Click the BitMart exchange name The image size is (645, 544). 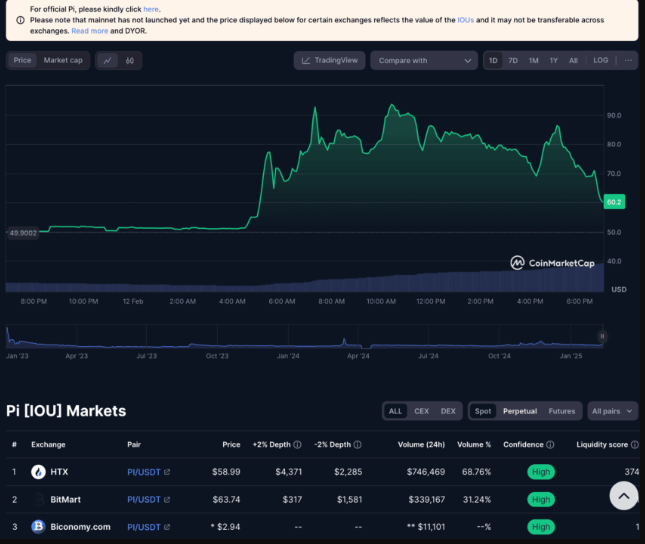[65, 500]
